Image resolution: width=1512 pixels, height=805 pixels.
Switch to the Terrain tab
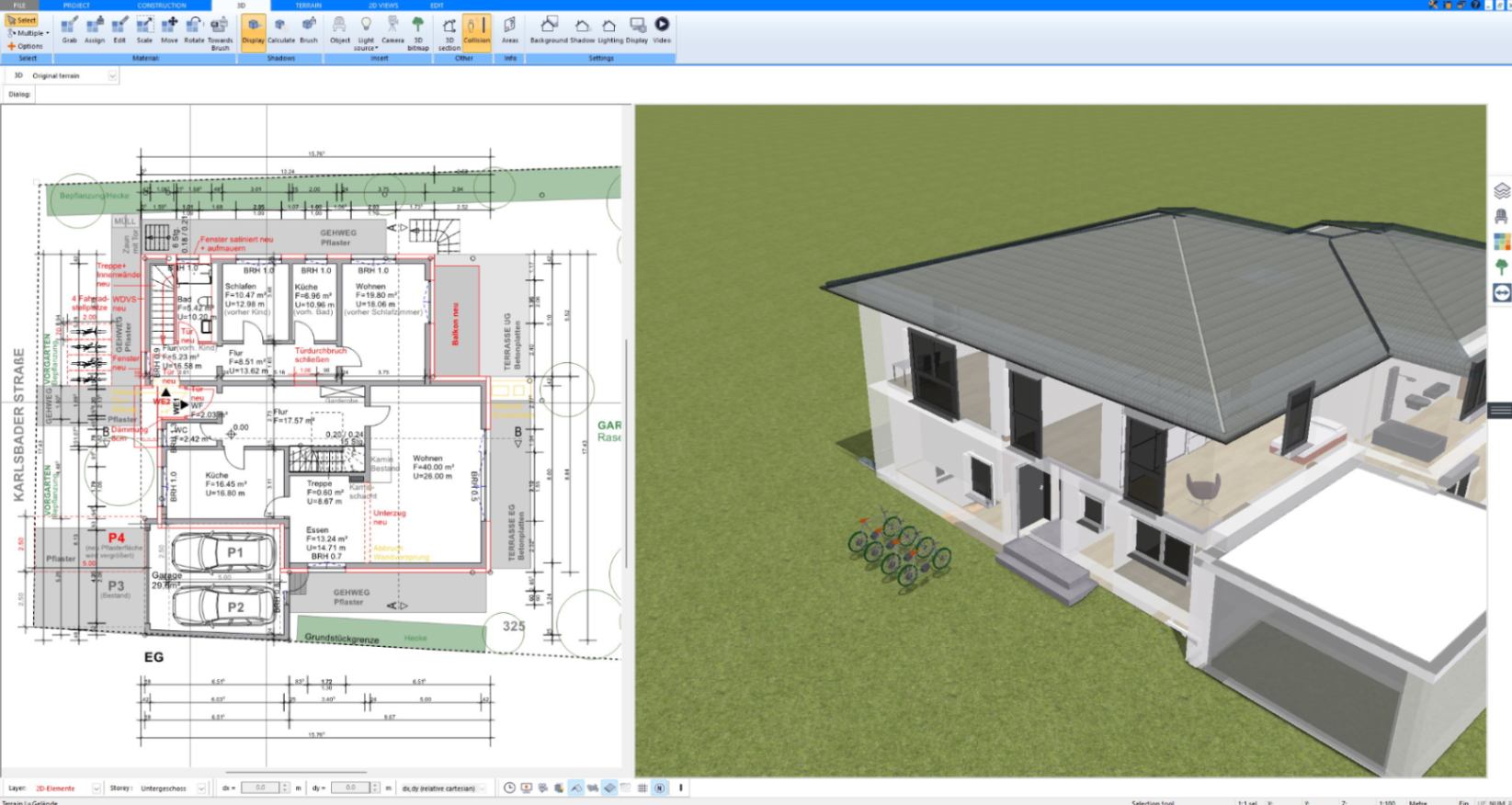[x=308, y=6]
